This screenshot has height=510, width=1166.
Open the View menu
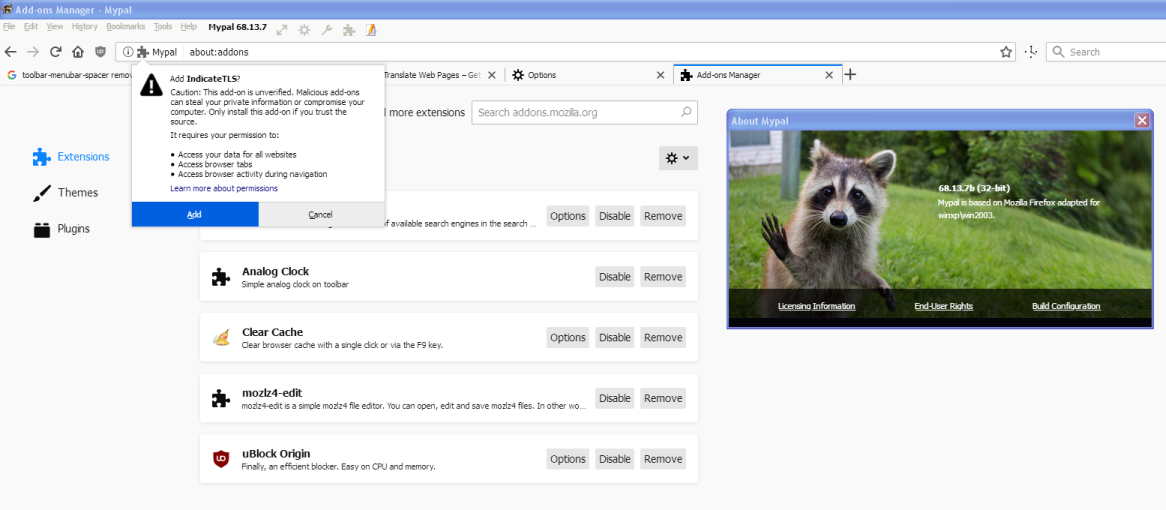tap(55, 26)
